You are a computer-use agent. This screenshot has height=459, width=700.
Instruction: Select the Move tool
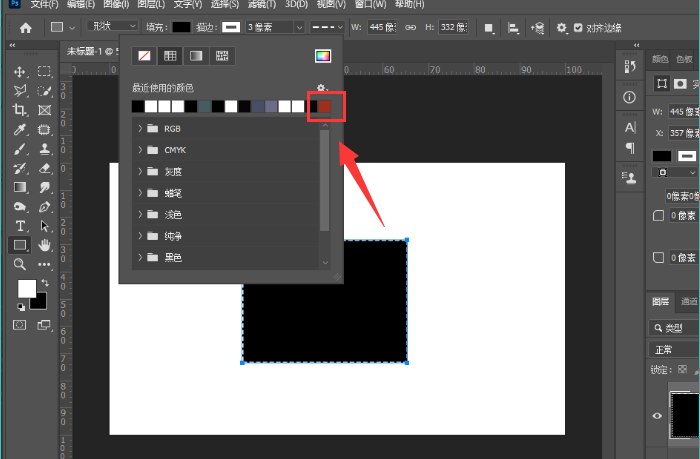pyautogui.click(x=19, y=72)
